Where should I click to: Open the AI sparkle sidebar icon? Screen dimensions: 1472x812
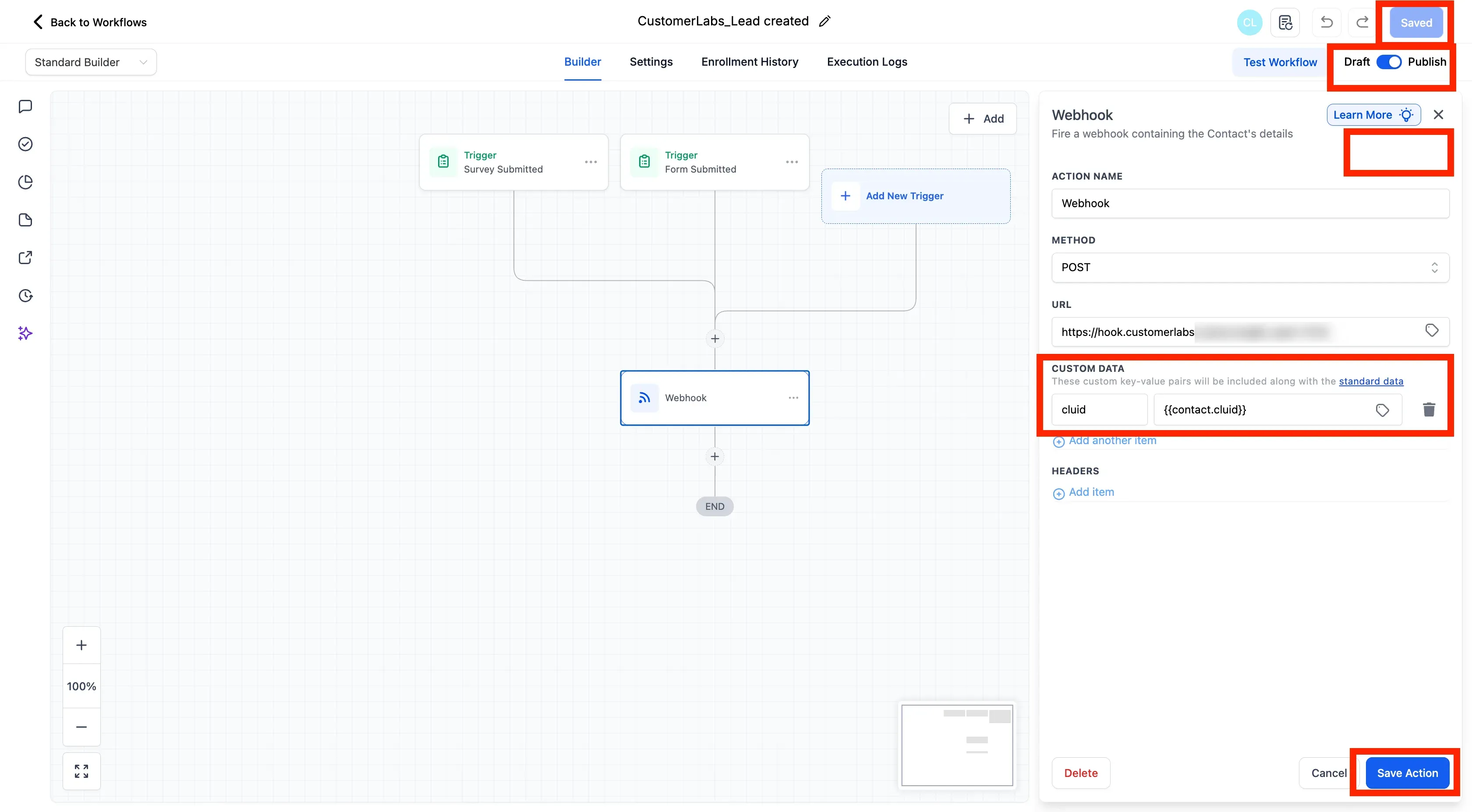click(x=25, y=333)
